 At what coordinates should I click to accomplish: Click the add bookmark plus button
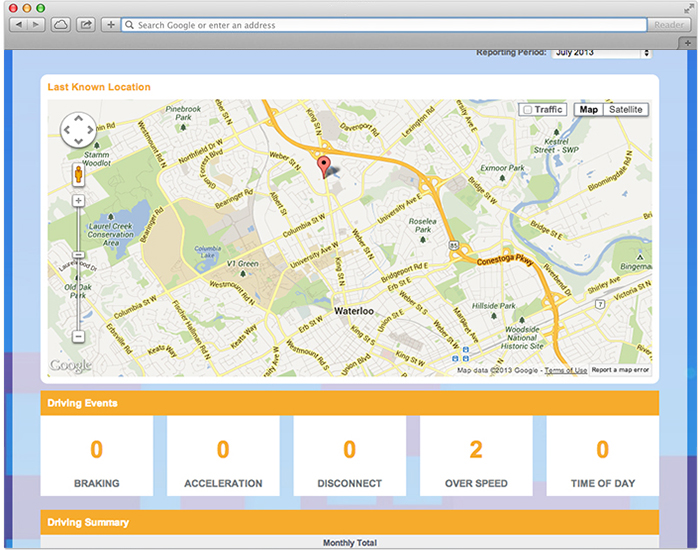point(109,24)
